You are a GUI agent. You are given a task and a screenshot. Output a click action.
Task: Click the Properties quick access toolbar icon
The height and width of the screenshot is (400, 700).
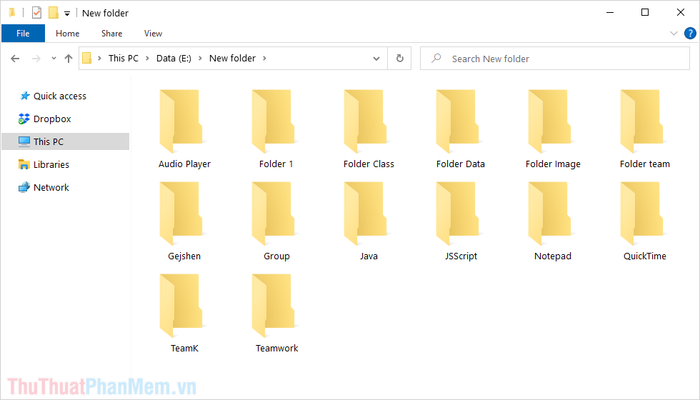(37, 13)
